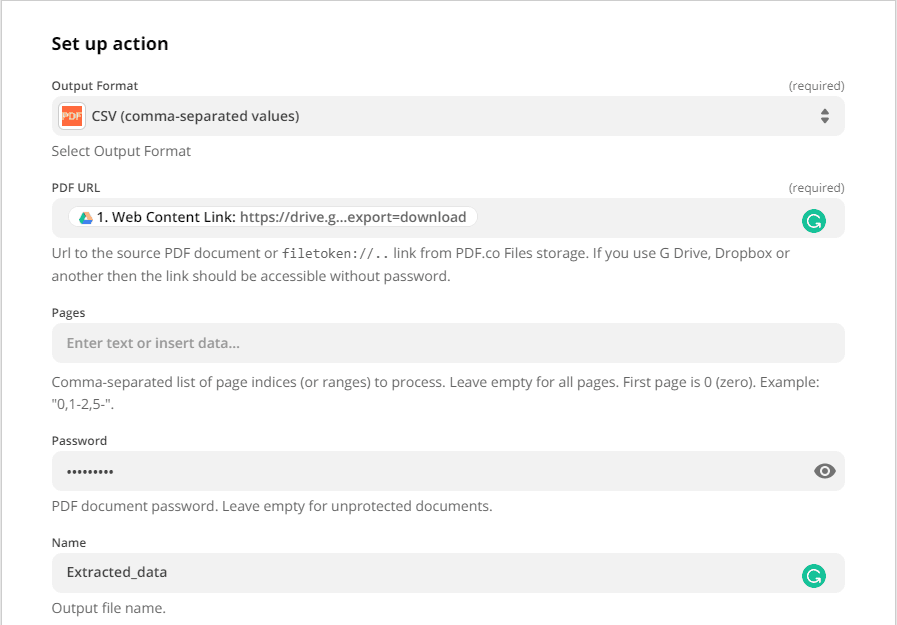Click the Select Output Format helper text
The width and height of the screenshot is (897, 625).
[120, 150]
